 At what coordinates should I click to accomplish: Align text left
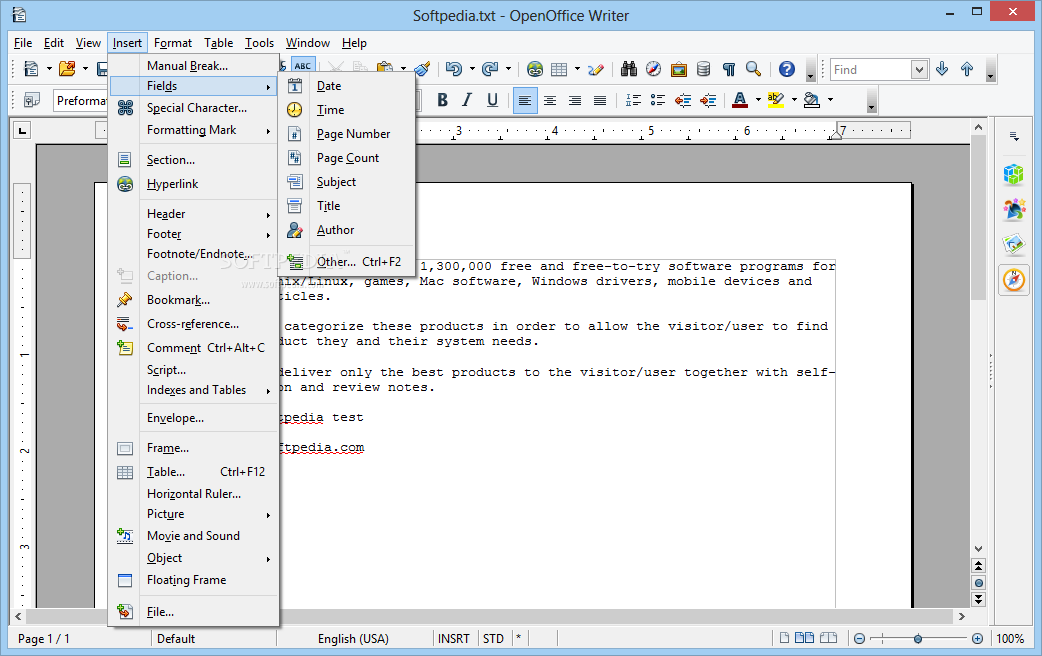(x=525, y=100)
